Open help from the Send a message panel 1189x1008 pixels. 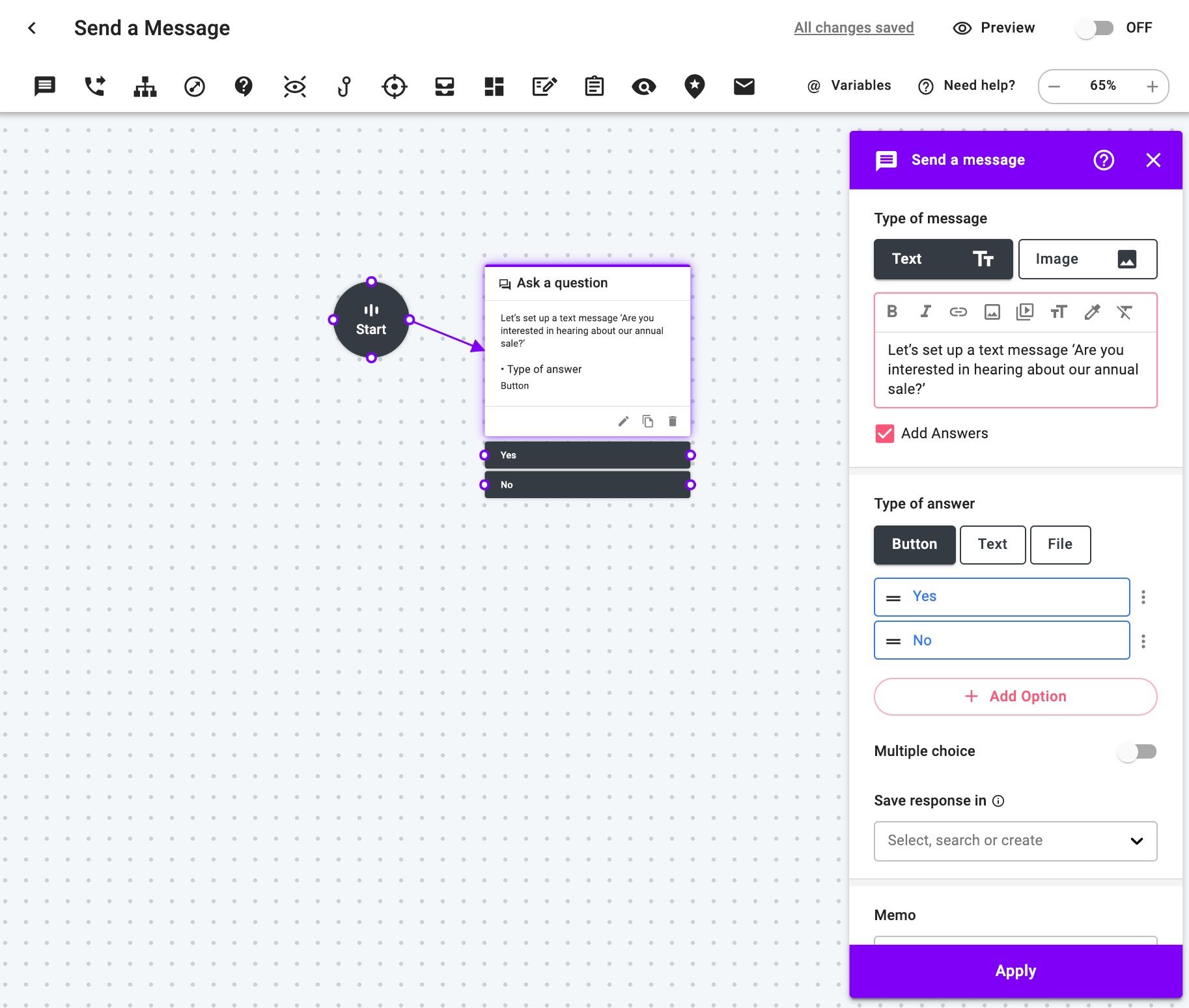1104,160
